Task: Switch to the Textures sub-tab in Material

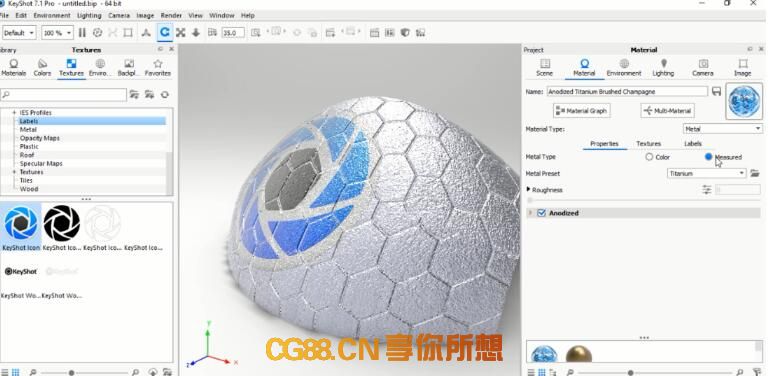Action: pos(648,144)
